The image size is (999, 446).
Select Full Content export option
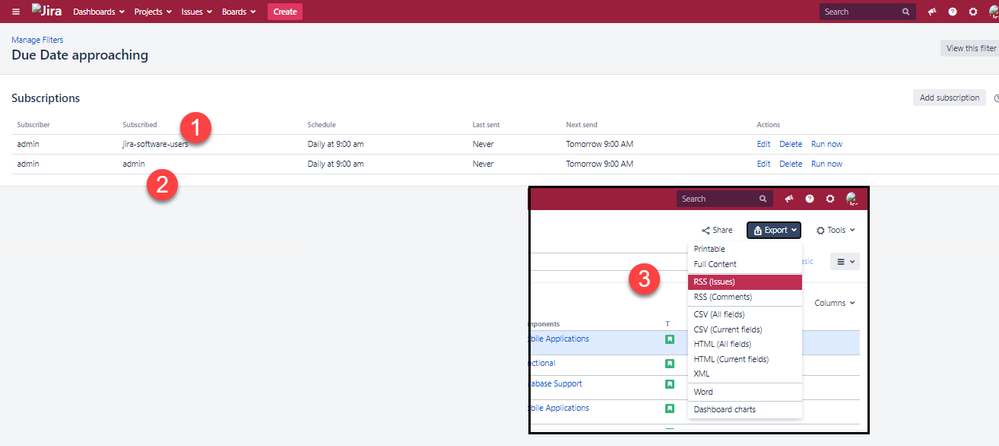tap(745, 264)
